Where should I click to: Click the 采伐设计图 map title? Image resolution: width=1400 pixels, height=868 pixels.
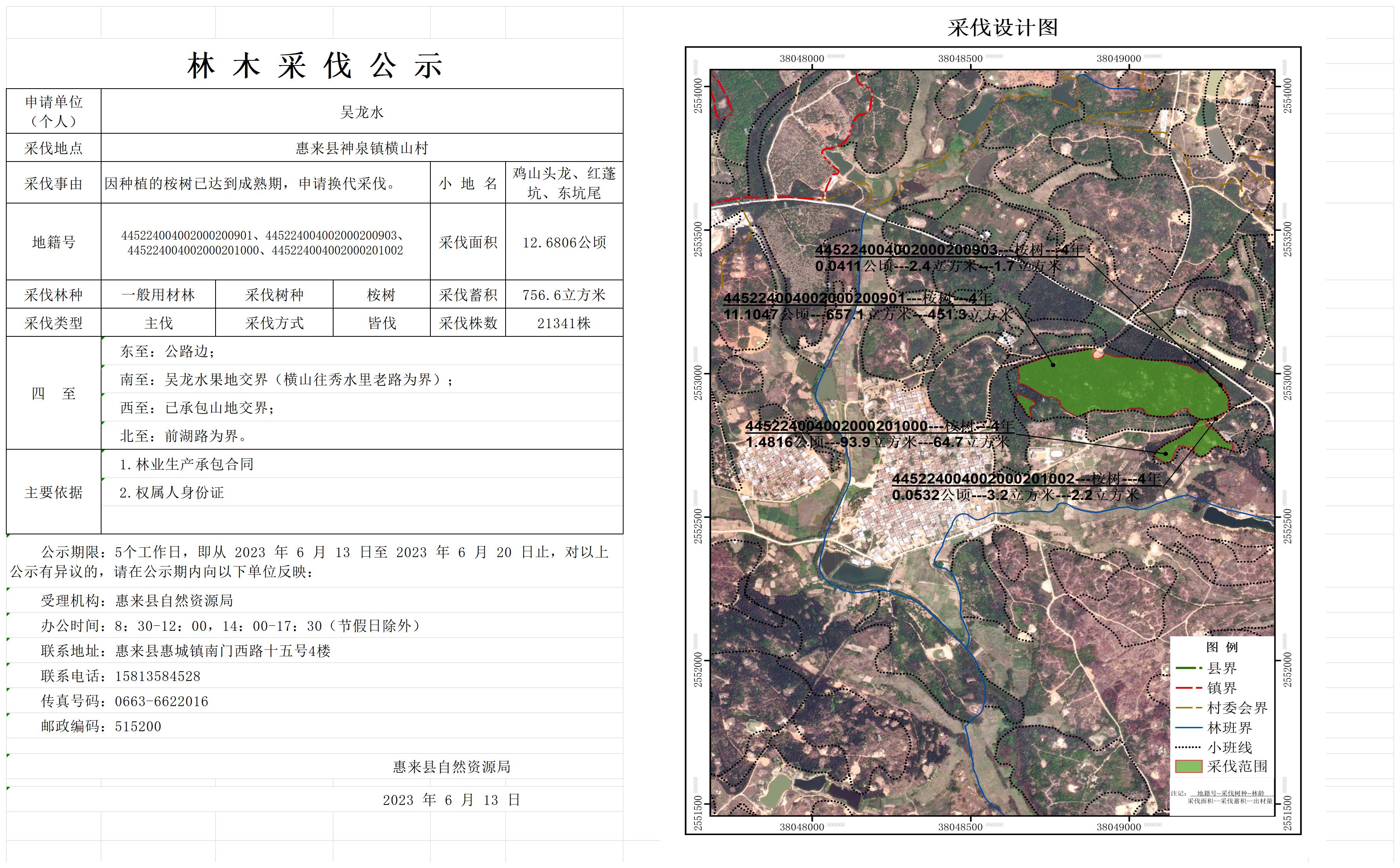[1002, 27]
